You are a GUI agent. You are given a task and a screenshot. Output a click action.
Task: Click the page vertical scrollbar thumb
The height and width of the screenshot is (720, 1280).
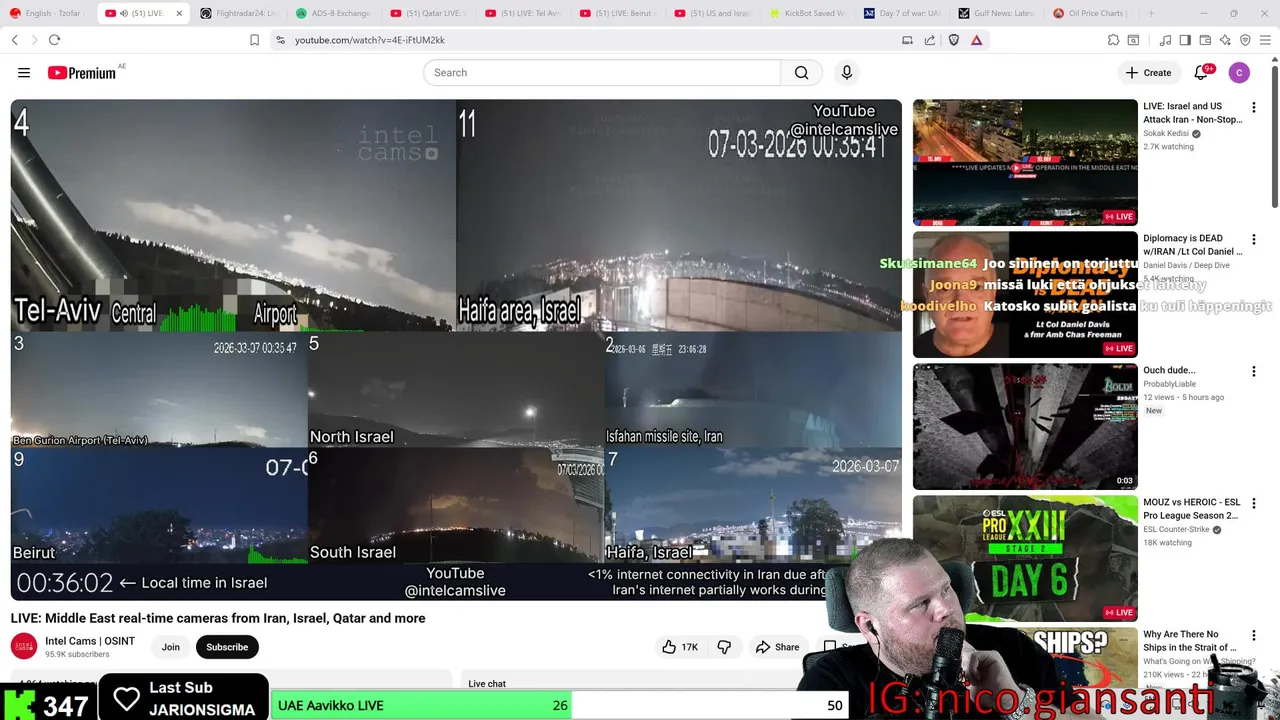click(x=1275, y=135)
